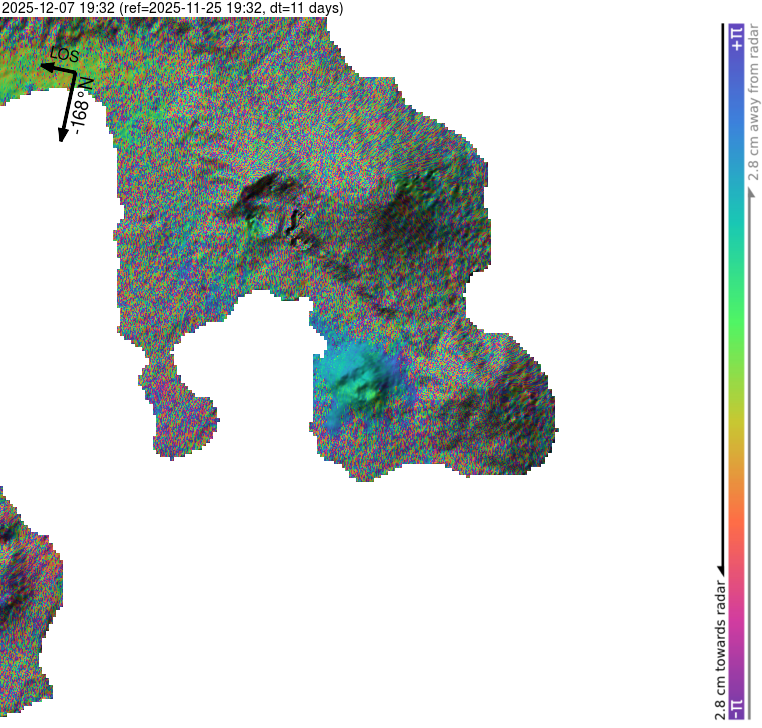Click the gray away-from-radar arrowhead by the colorbar
The height and width of the screenshot is (728, 762).
click(752, 190)
